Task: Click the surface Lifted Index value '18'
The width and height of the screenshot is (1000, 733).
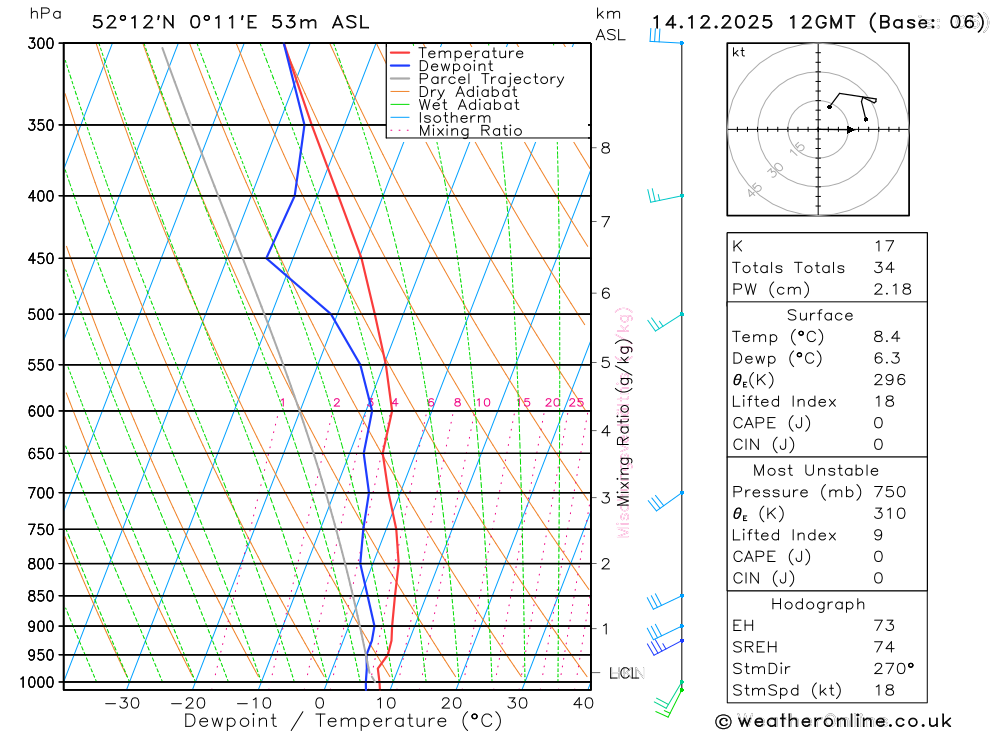Action: pos(885,402)
